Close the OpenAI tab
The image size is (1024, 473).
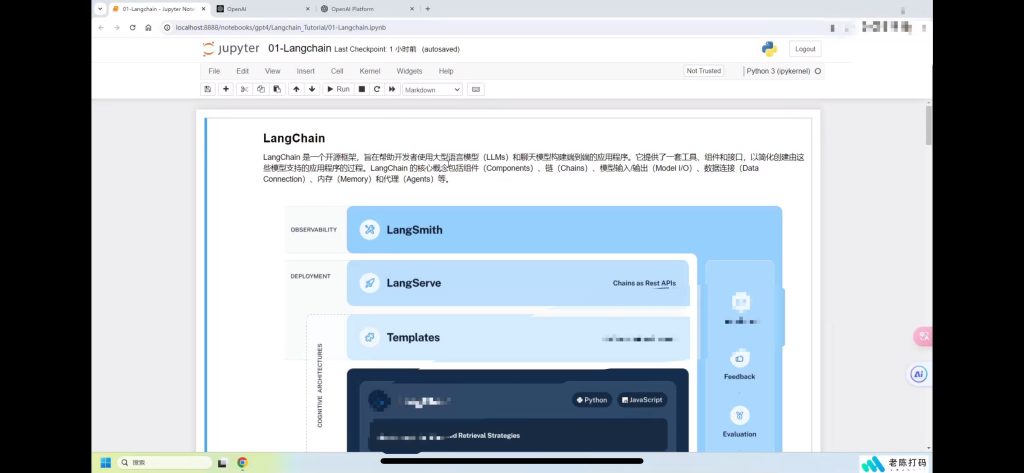tap(308, 9)
